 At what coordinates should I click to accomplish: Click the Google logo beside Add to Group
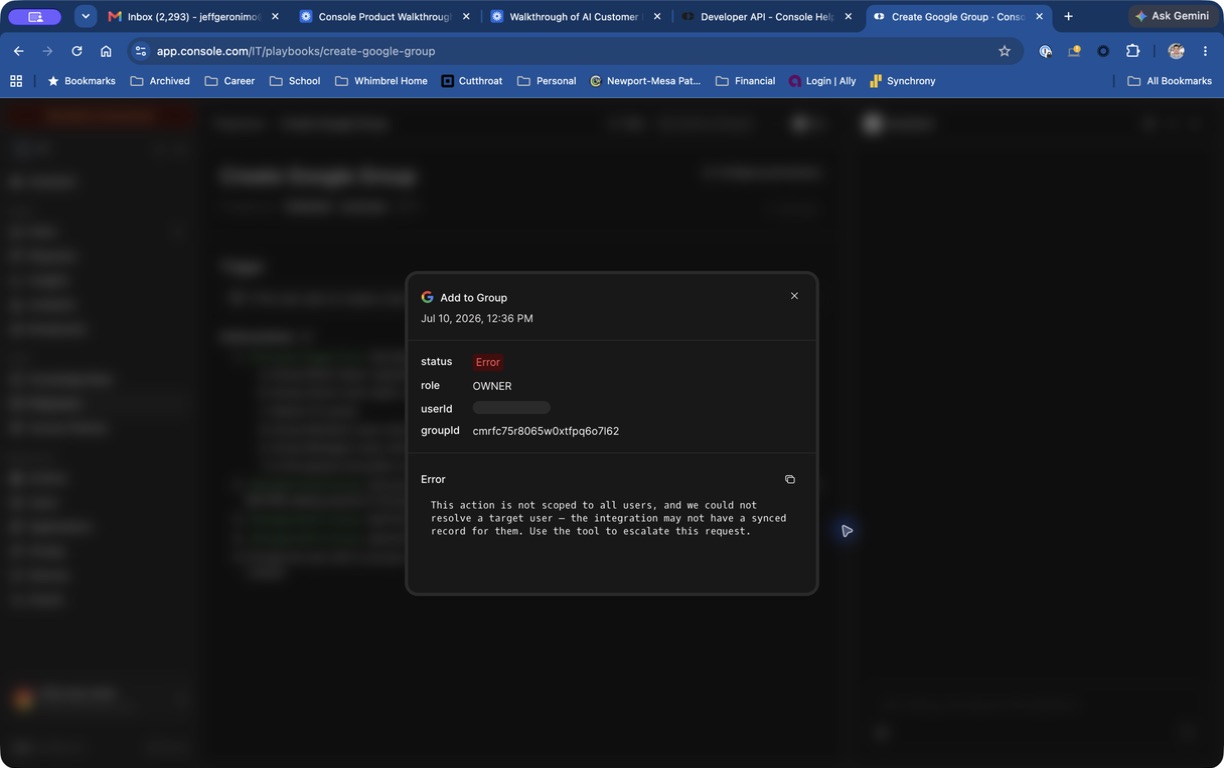tap(427, 297)
